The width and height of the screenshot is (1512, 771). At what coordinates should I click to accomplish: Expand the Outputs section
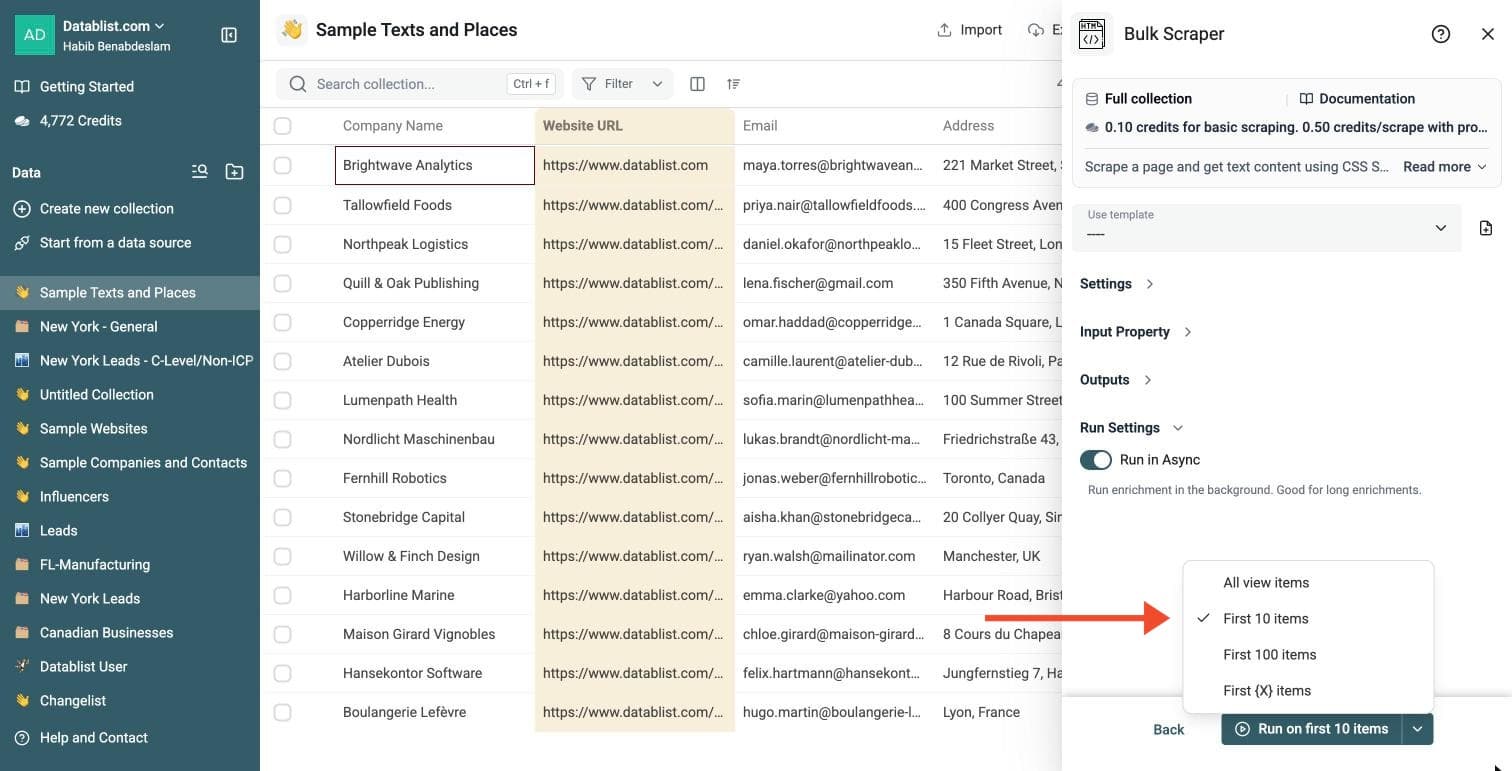pos(1116,380)
